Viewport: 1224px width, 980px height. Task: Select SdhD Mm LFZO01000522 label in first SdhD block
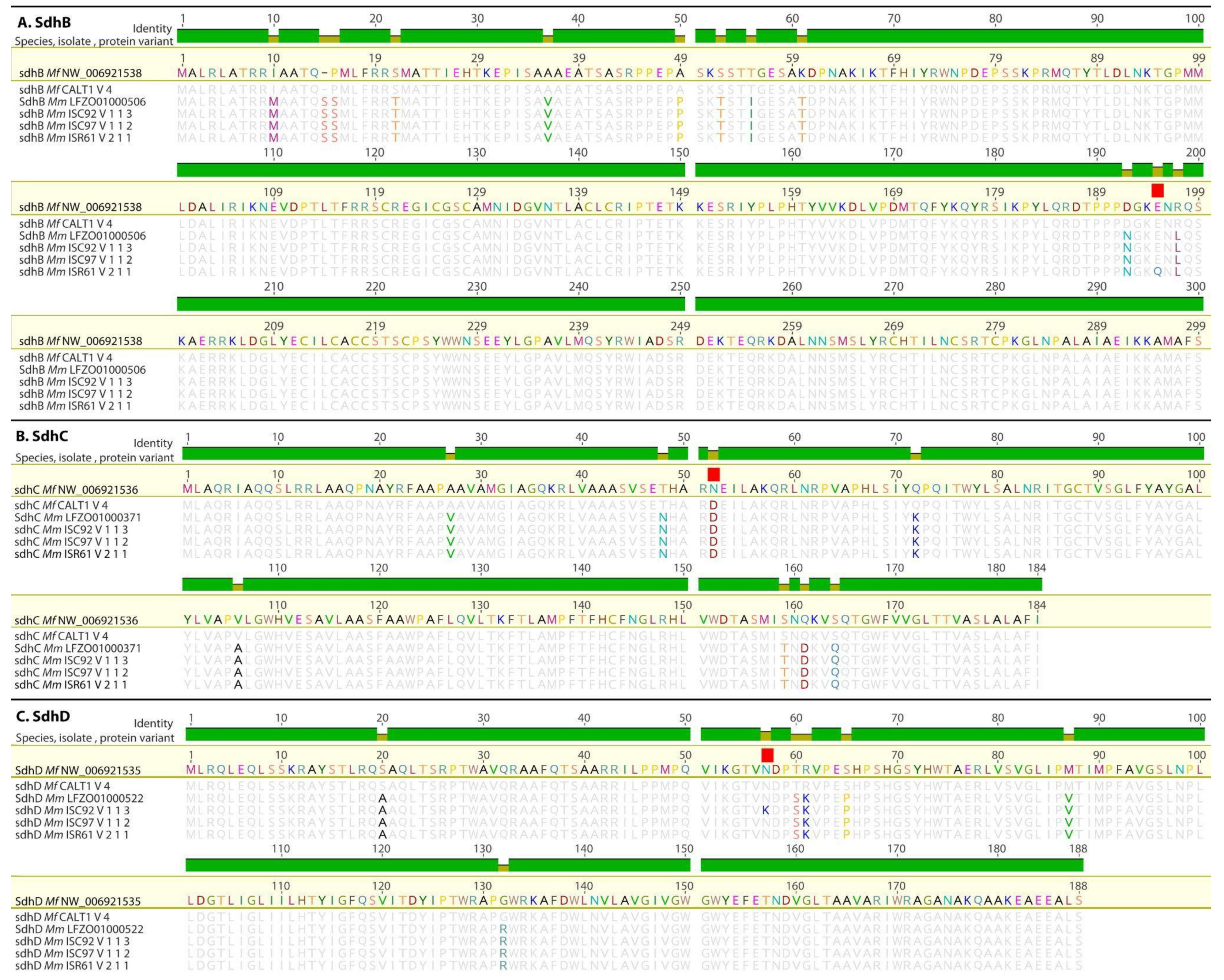coord(79,798)
